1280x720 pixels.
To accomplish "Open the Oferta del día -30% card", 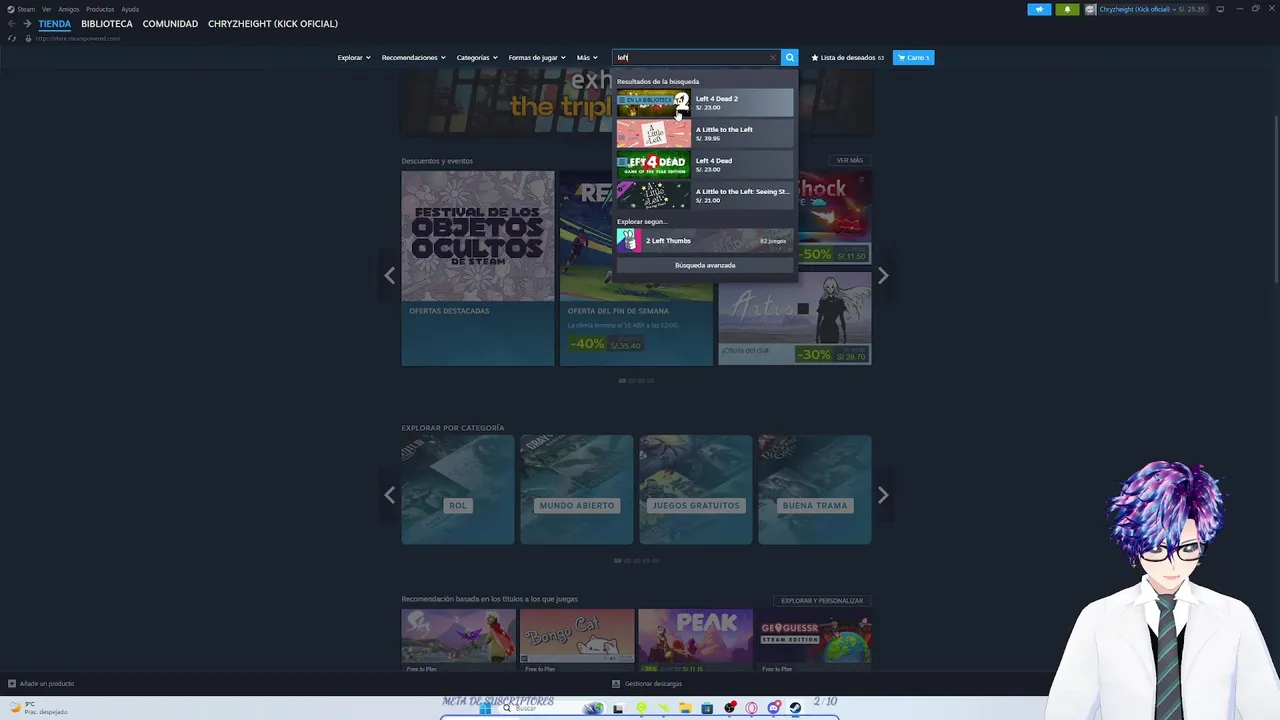I will [795, 319].
